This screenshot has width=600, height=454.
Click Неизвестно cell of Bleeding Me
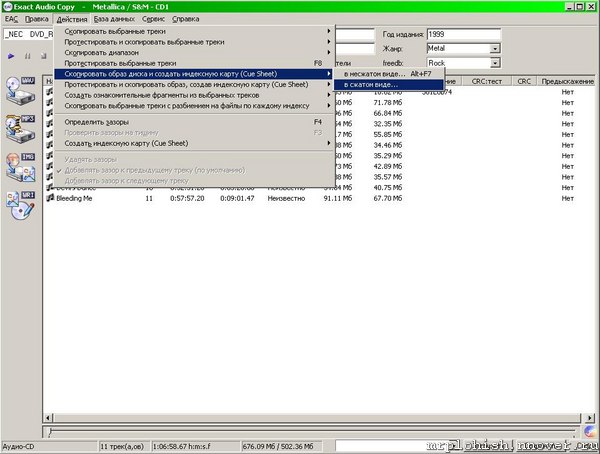point(286,198)
